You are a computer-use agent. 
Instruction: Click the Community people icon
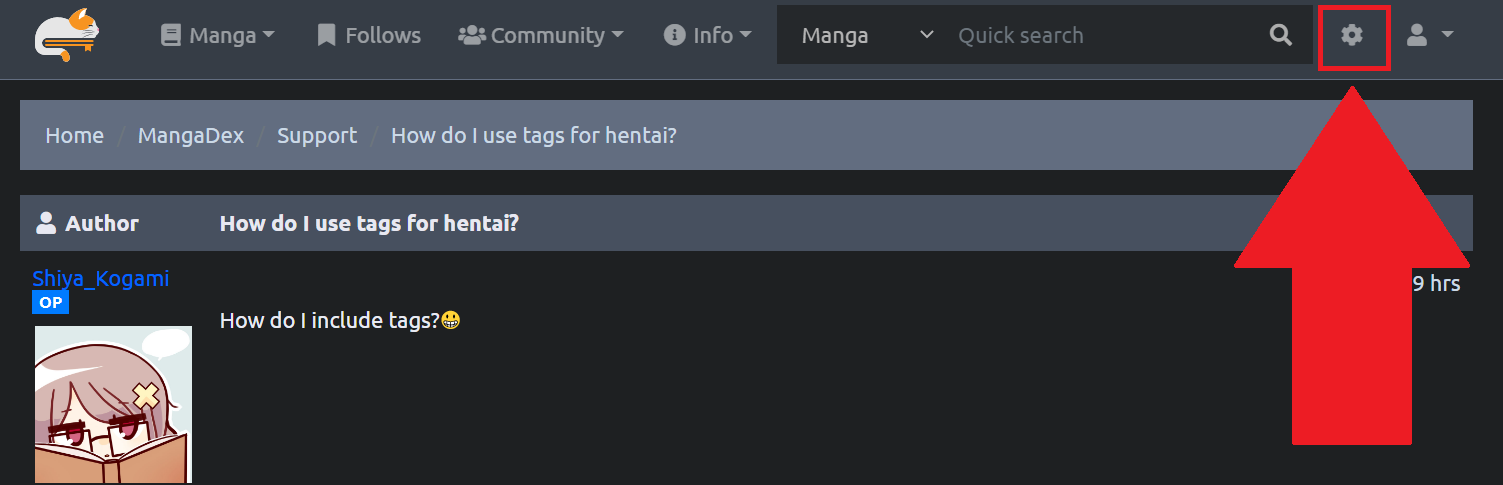[471, 36]
